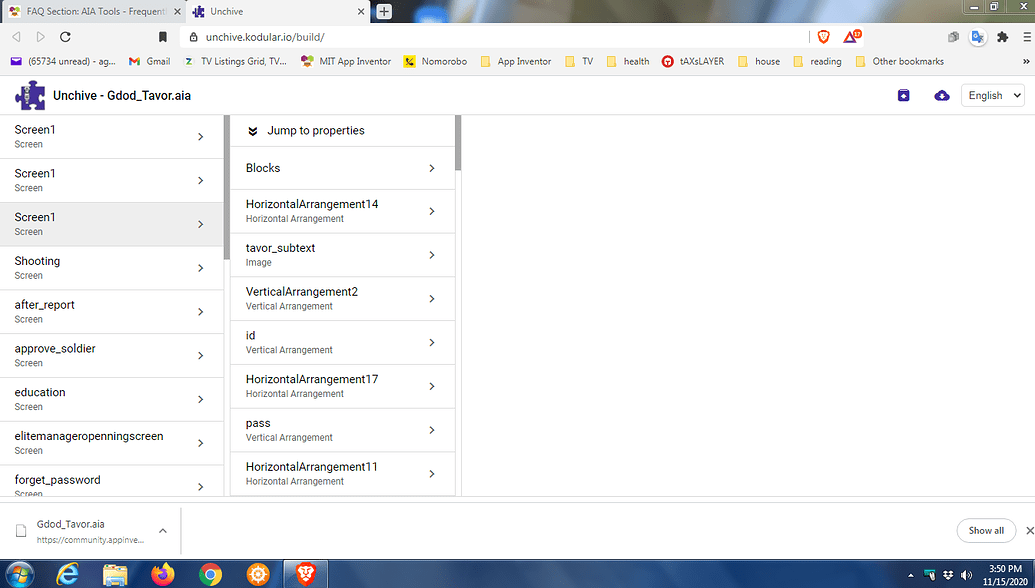Open the unread mail bookmark

tap(63, 61)
